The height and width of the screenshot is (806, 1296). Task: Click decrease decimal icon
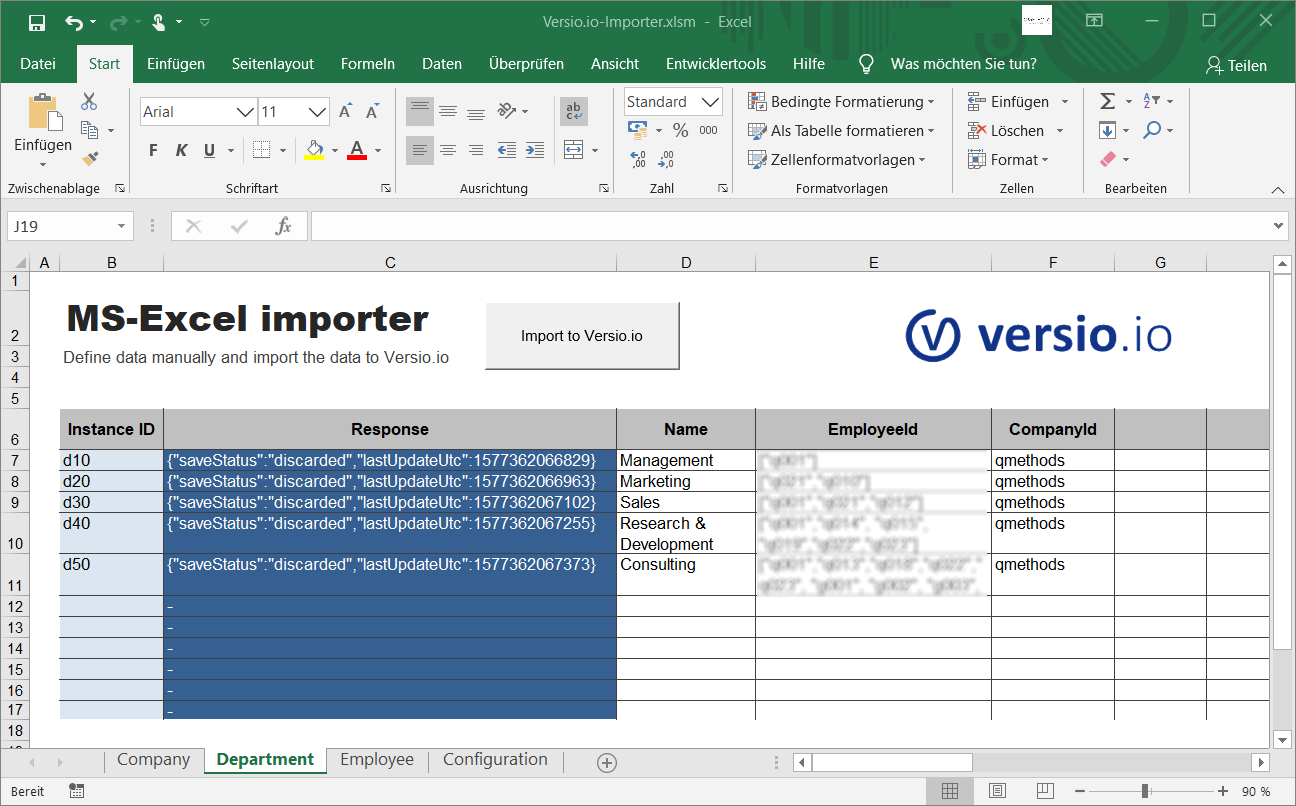[667, 158]
